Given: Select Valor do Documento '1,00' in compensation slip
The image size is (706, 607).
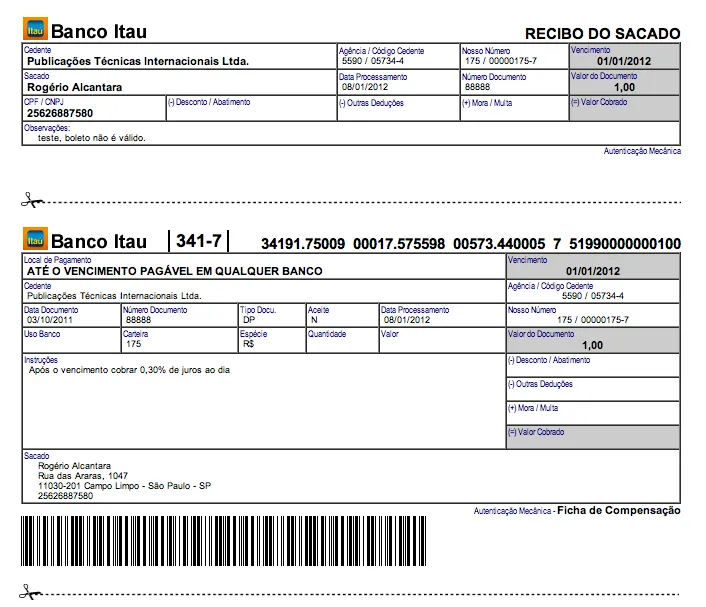Looking at the screenshot, I should [x=593, y=345].
